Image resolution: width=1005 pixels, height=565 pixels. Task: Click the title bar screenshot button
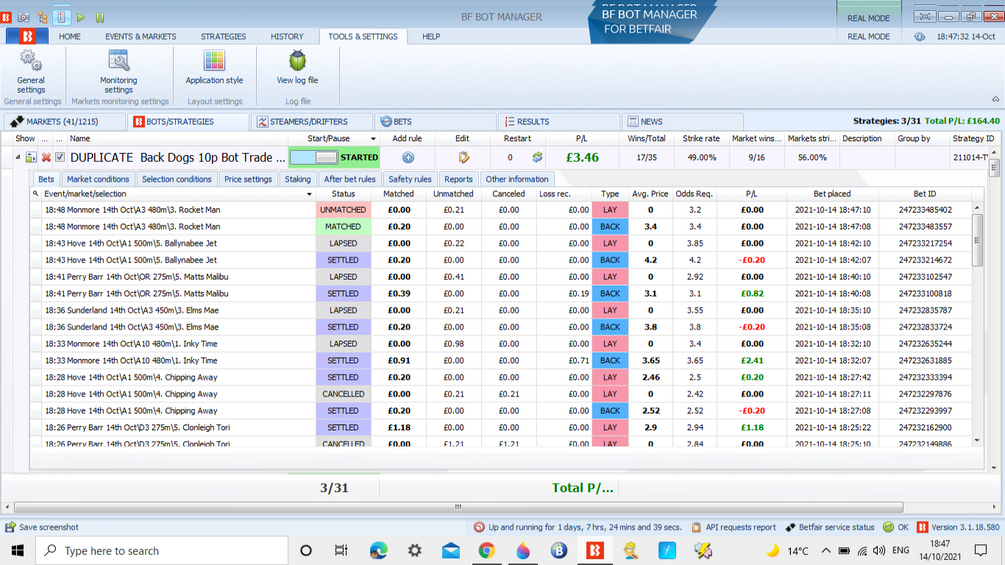(925, 17)
